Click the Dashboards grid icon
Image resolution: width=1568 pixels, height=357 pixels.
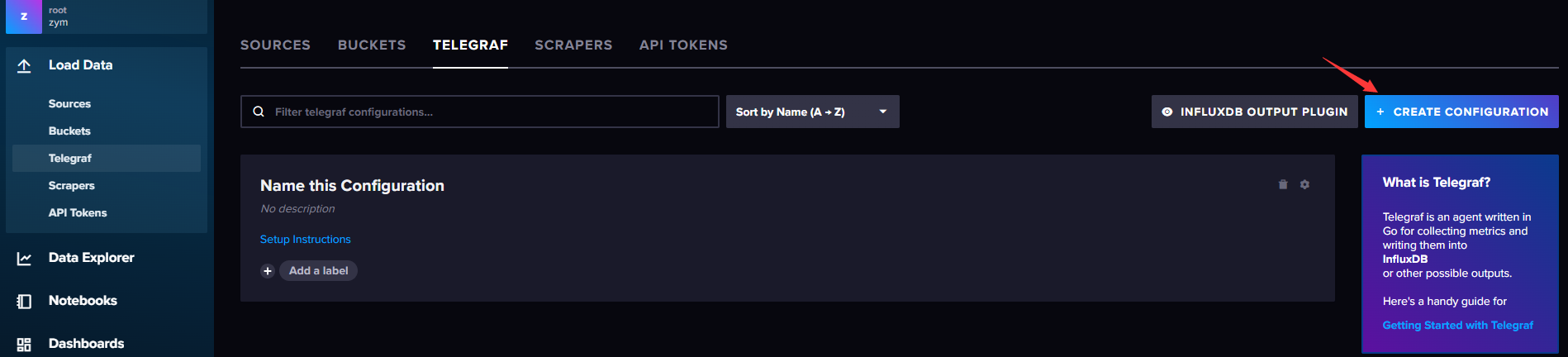coord(24,344)
